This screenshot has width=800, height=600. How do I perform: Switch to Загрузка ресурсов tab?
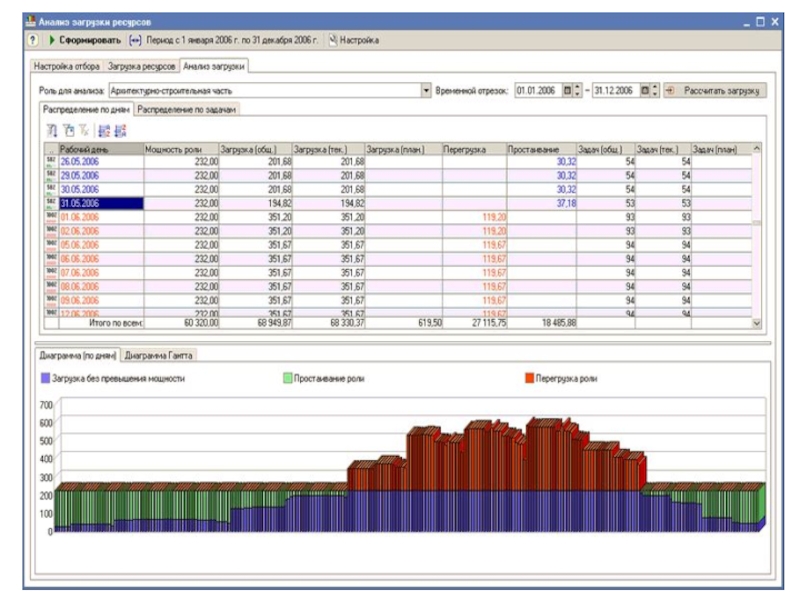[143, 66]
